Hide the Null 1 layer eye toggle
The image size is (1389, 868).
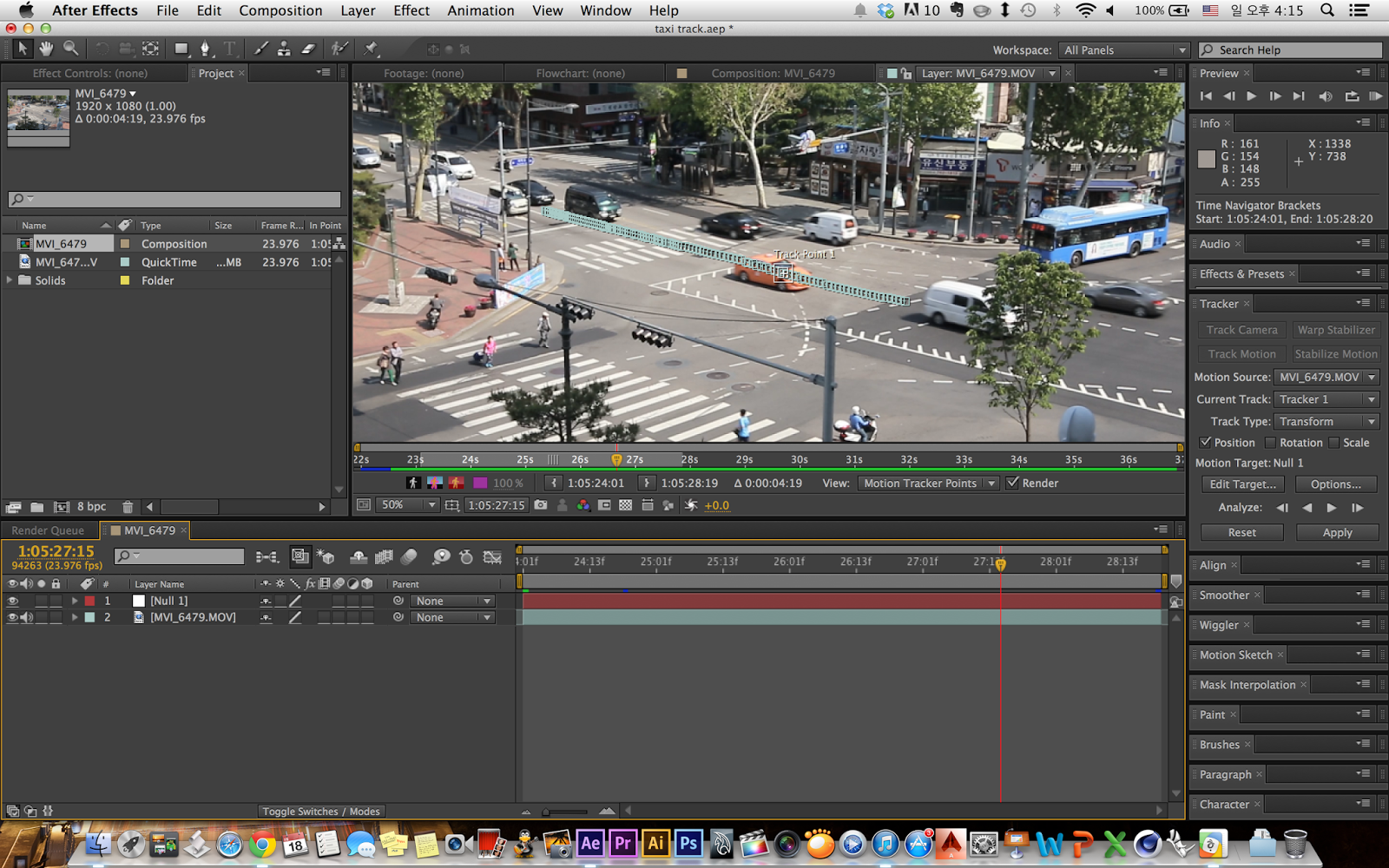pyautogui.click(x=12, y=601)
